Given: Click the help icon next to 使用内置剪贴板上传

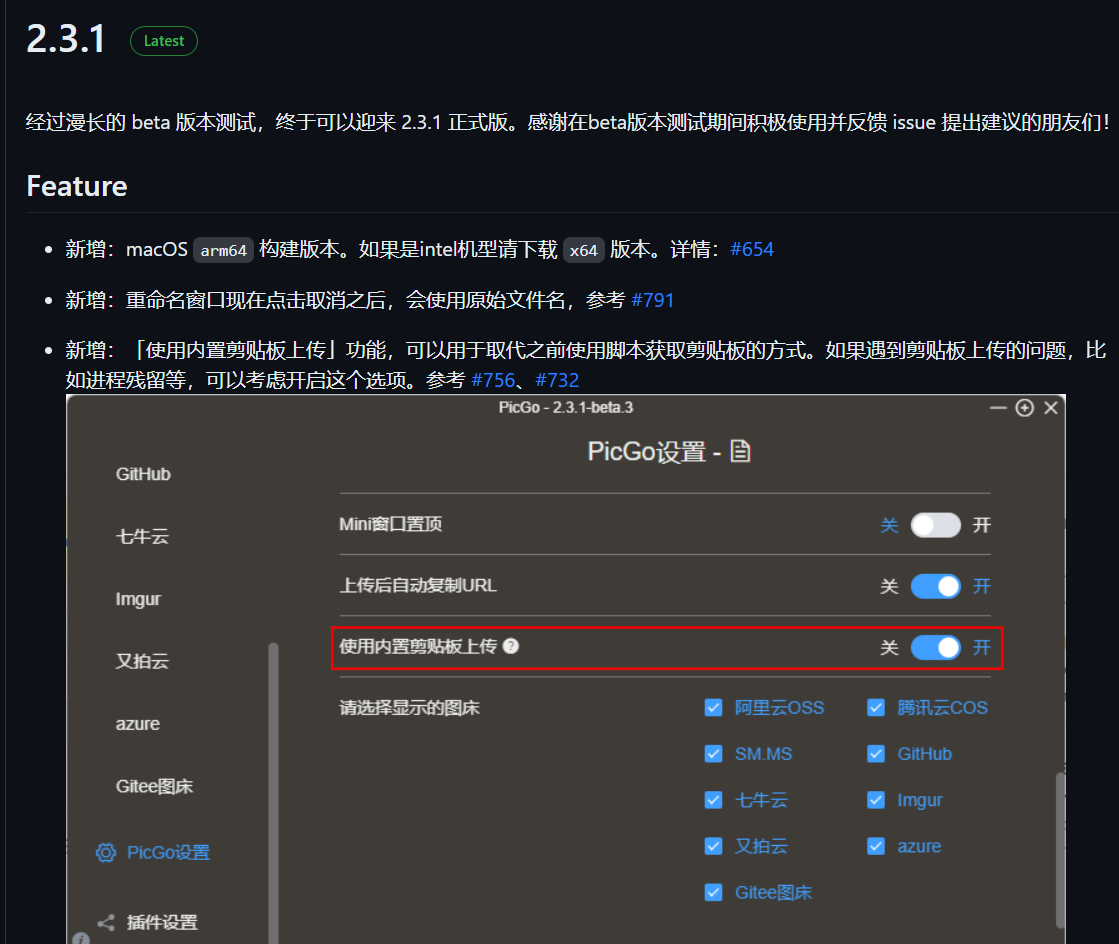Looking at the screenshot, I should (510, 646).
